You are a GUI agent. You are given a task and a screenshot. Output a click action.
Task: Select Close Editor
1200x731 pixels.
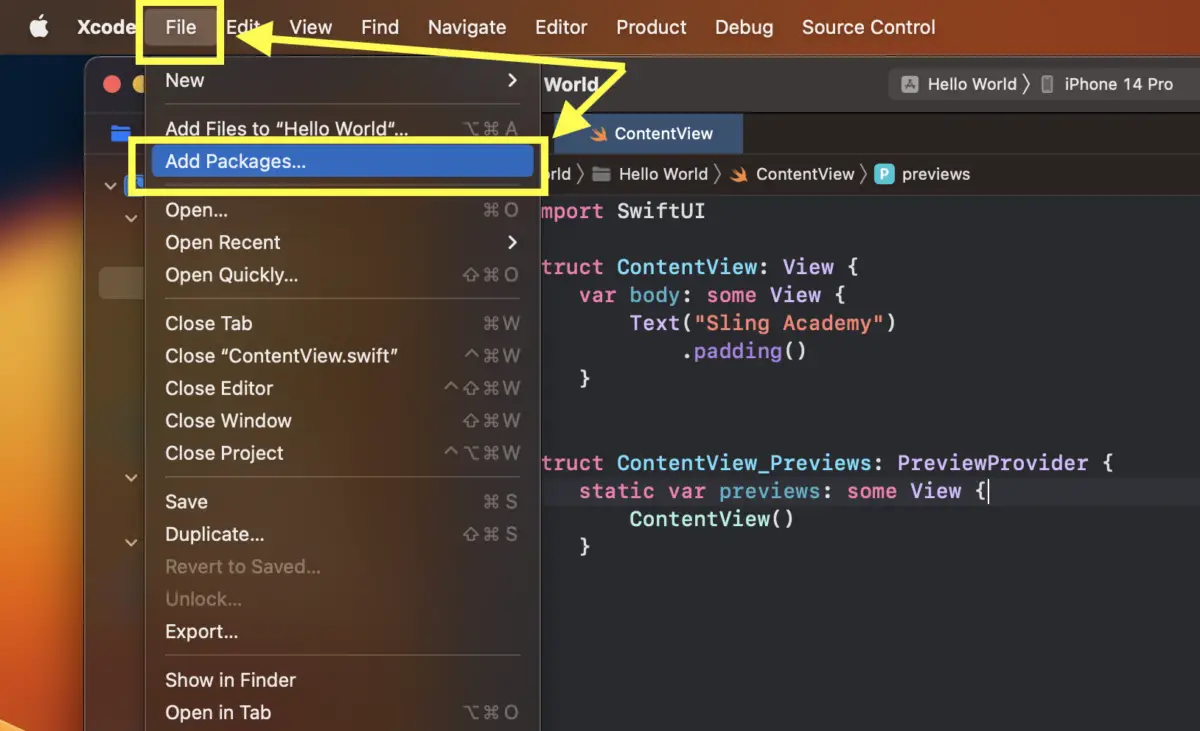pos(342,388)
